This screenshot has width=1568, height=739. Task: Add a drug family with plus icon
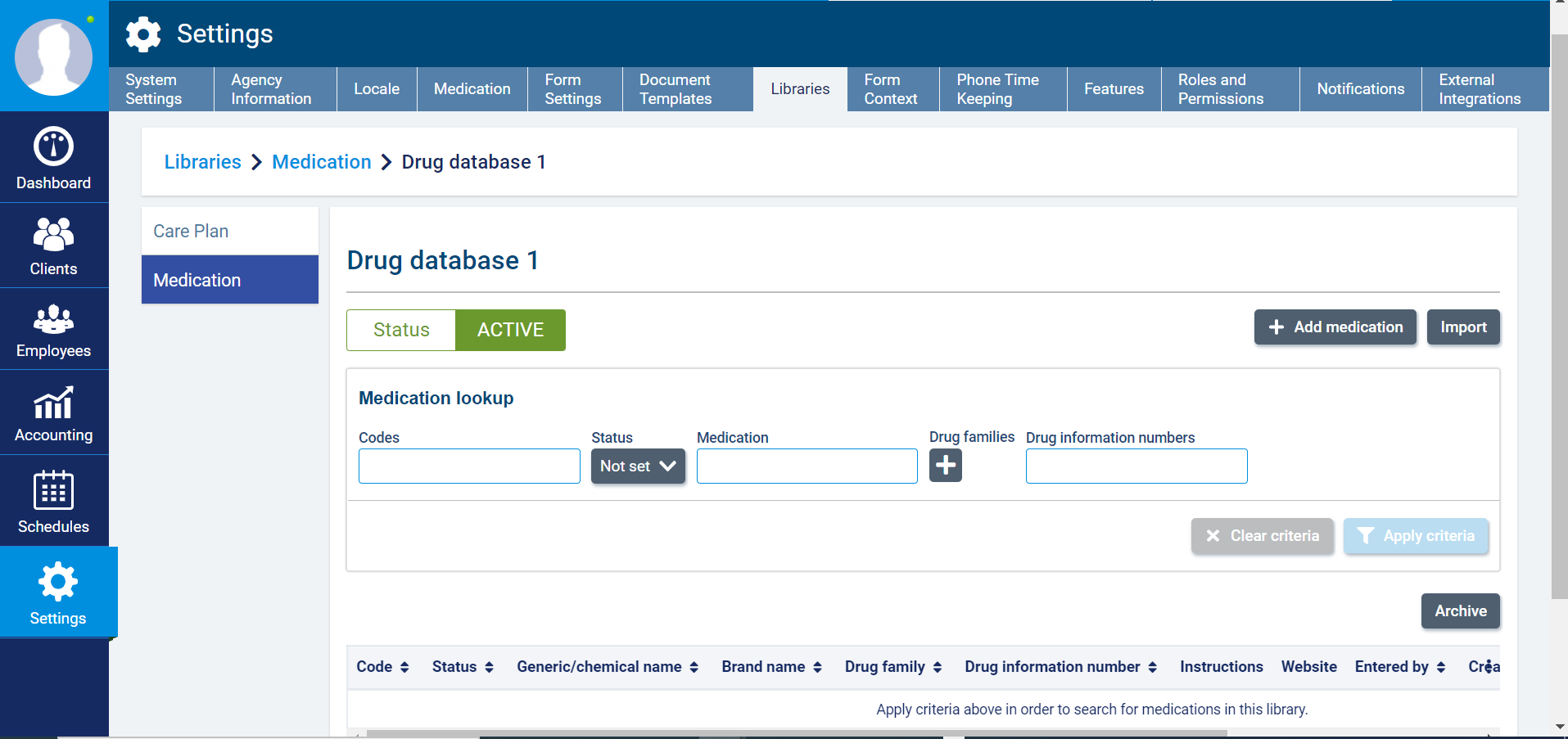point(945,466)
